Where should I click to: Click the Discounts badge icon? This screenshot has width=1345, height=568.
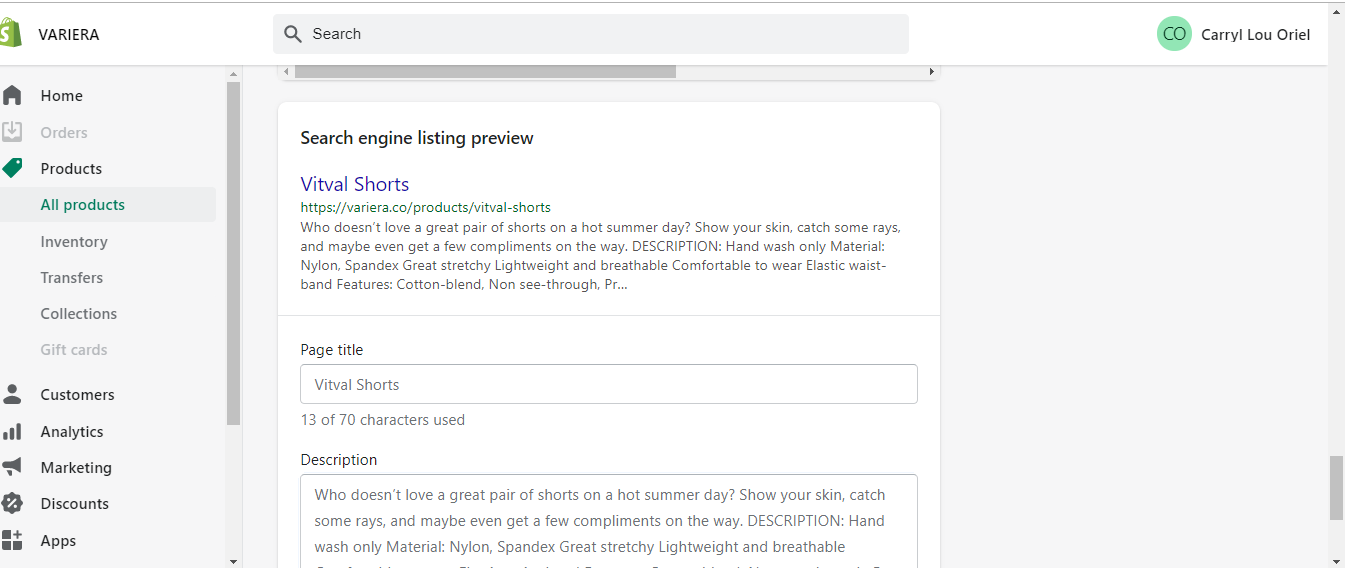12,503
